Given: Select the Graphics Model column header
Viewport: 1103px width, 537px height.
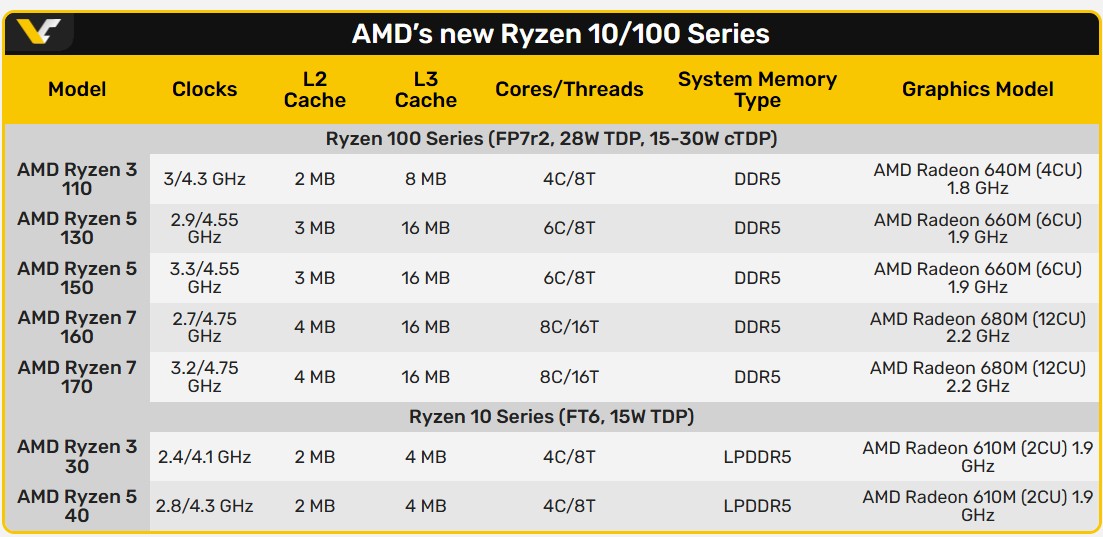Looking at the screenshot, I should tap(977, 89).
